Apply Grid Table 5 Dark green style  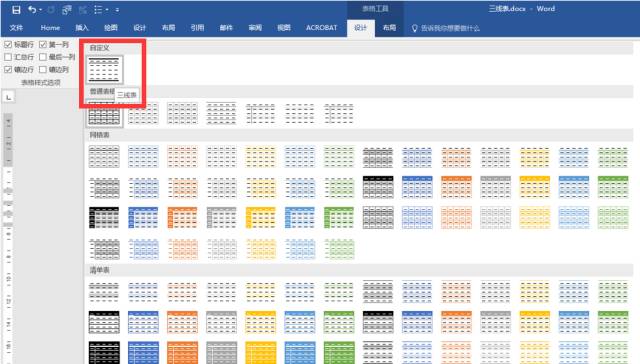[339, 218]
